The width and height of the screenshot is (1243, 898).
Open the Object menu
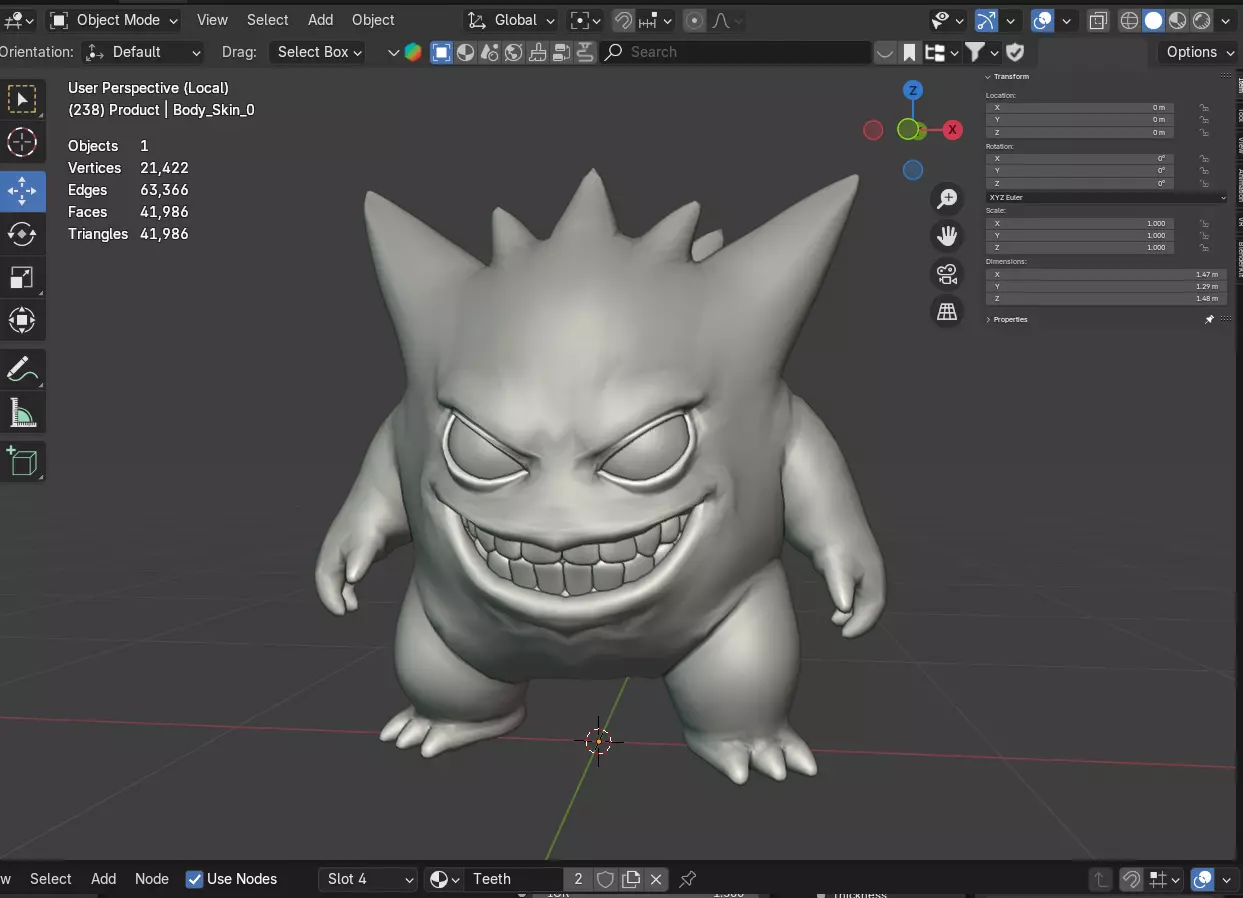pos(373,20)
